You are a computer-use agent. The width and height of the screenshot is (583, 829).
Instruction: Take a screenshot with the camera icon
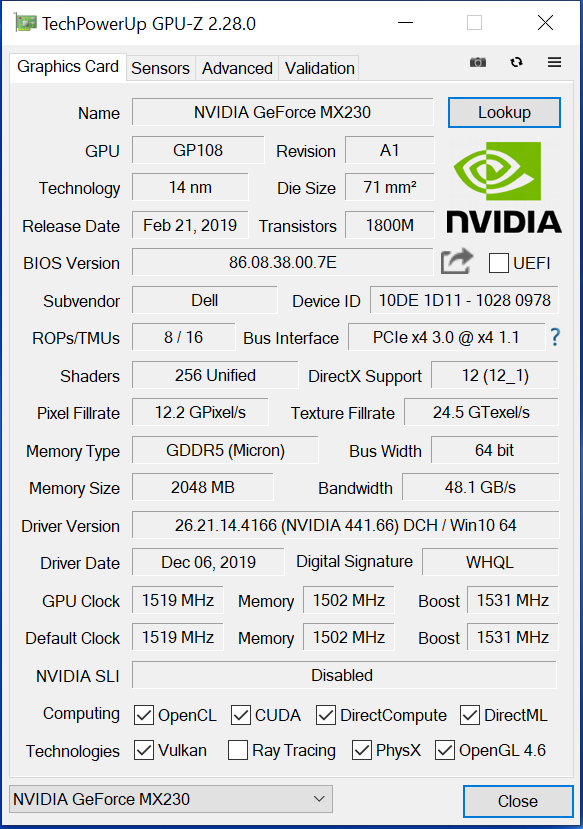(x=477, y=62)
